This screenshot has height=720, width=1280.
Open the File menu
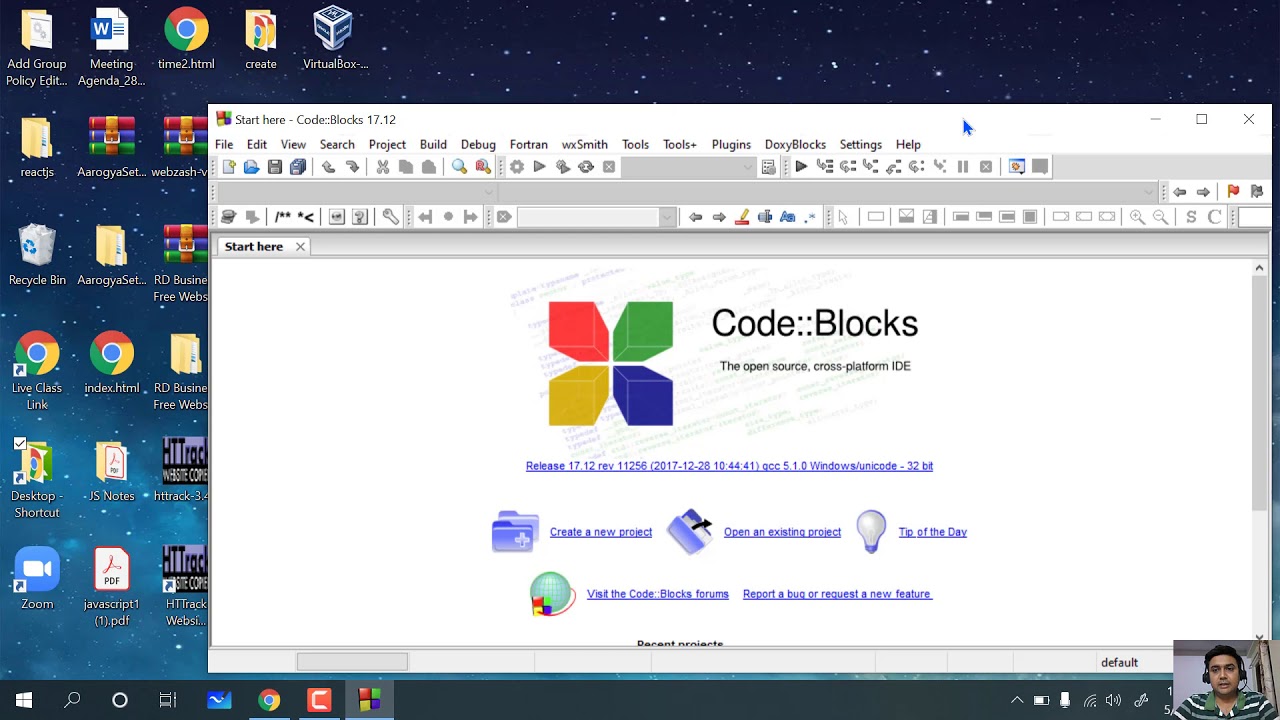coord(224,144)
